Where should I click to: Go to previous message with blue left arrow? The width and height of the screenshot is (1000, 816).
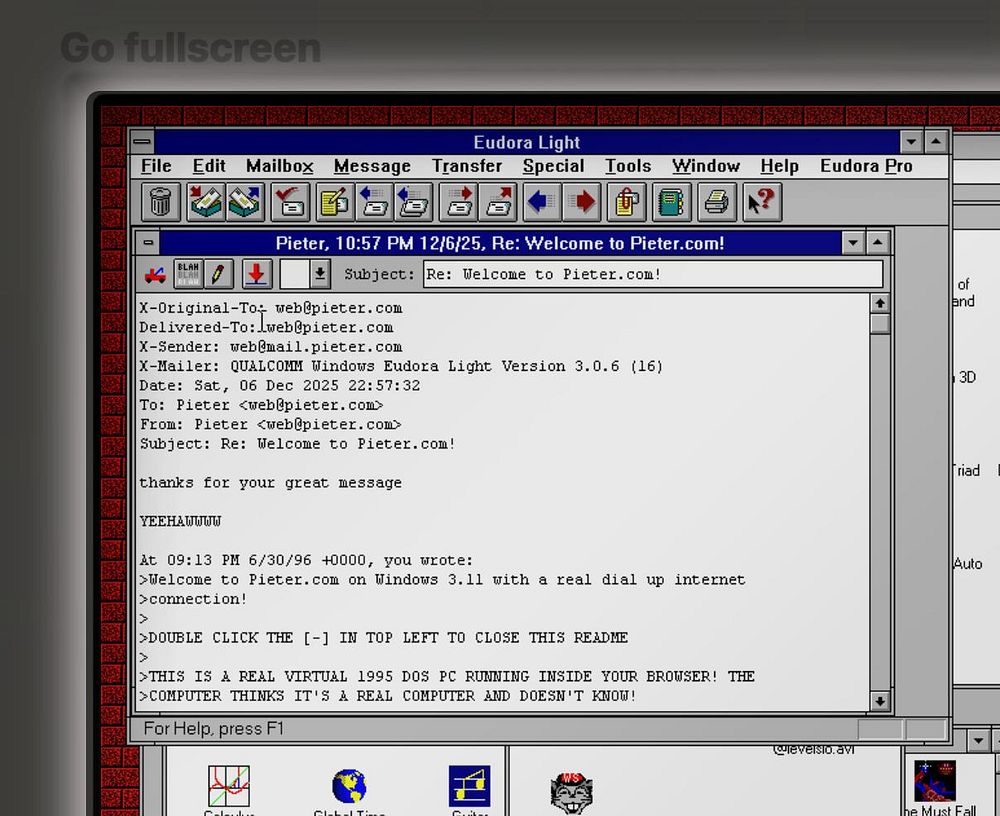pos(542,202)
